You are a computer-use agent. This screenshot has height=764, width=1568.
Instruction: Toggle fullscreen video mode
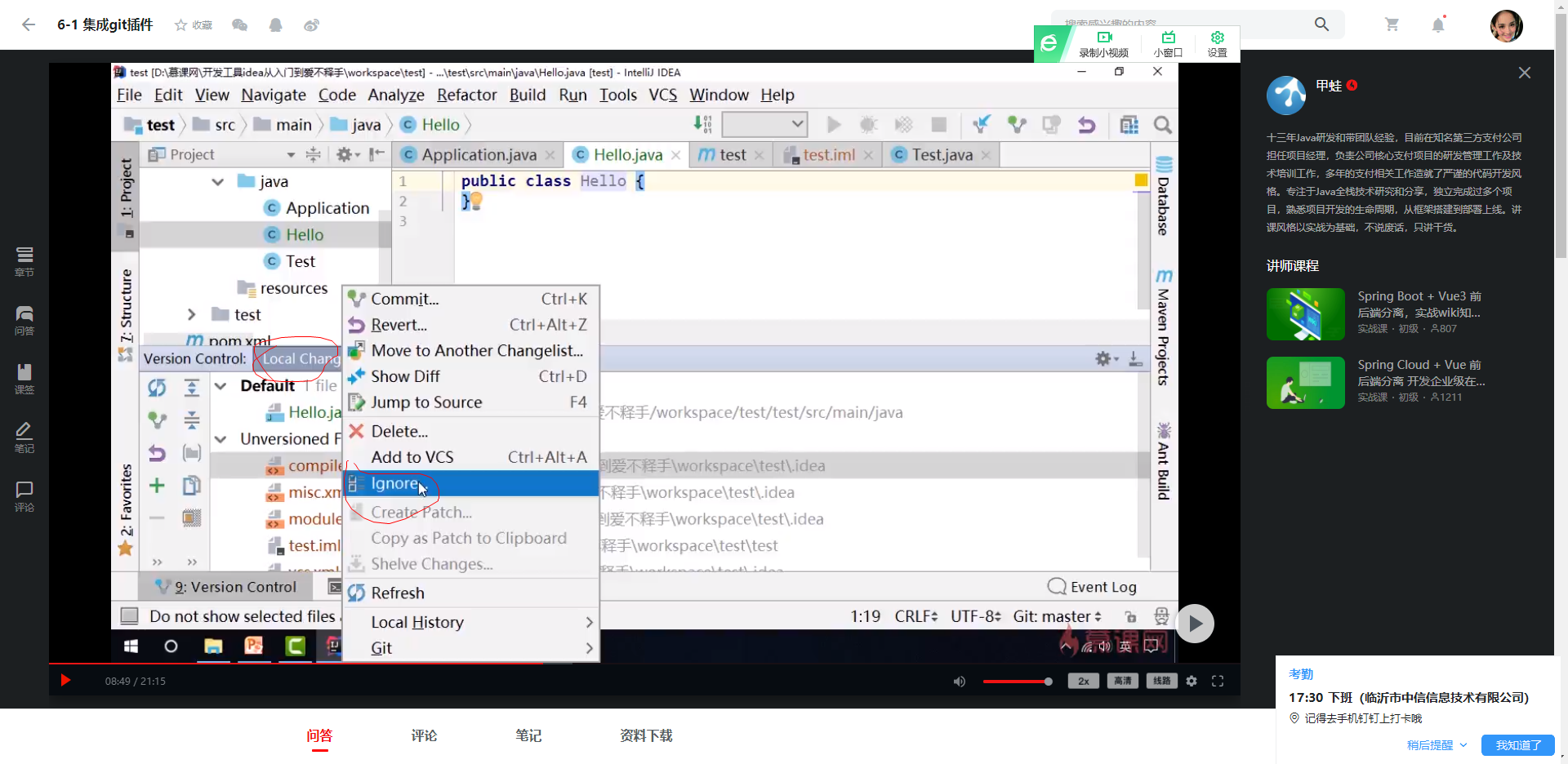coord(1218,681)
